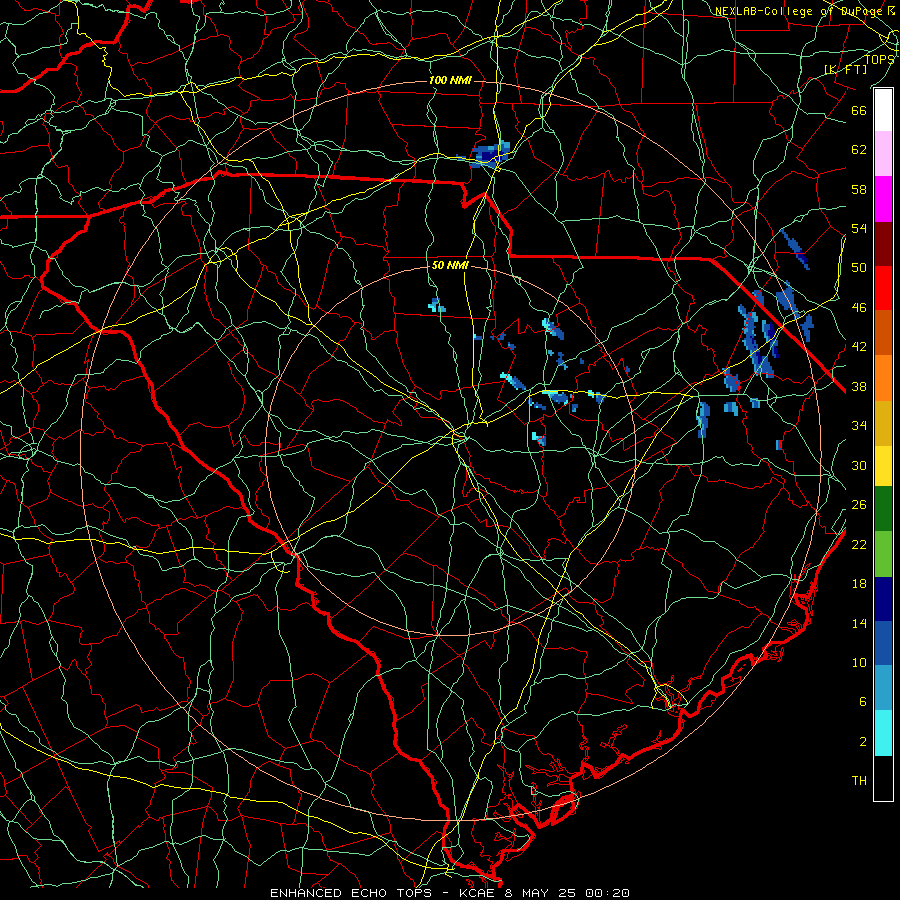Click the medium blue 14 kft legend swatch
The height and width of the screenshot is (900, 900).
[883, 643]
